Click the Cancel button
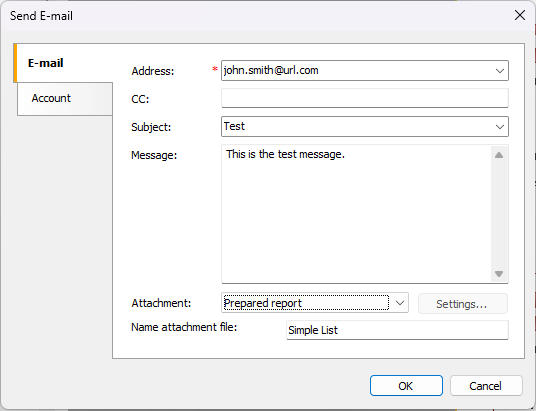 coord(486,386)
